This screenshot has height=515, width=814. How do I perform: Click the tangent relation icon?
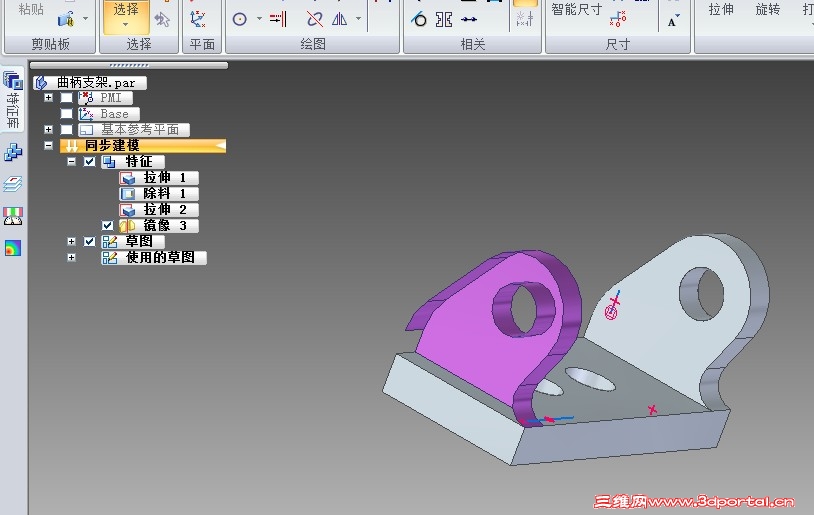[x=418, y=19]
